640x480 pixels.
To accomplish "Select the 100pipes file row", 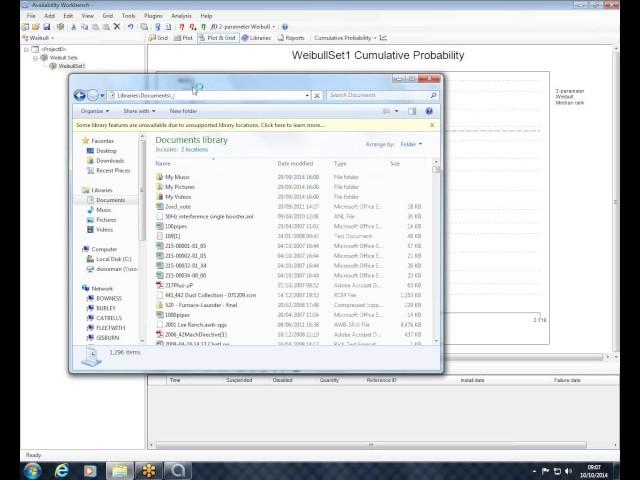I will (288, 226).
